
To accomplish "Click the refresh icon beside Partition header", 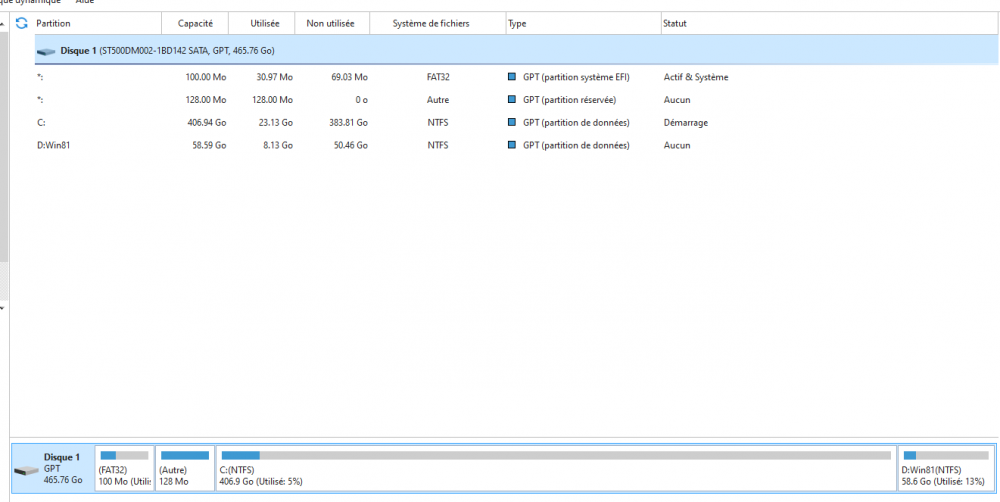I will [21, 22].
